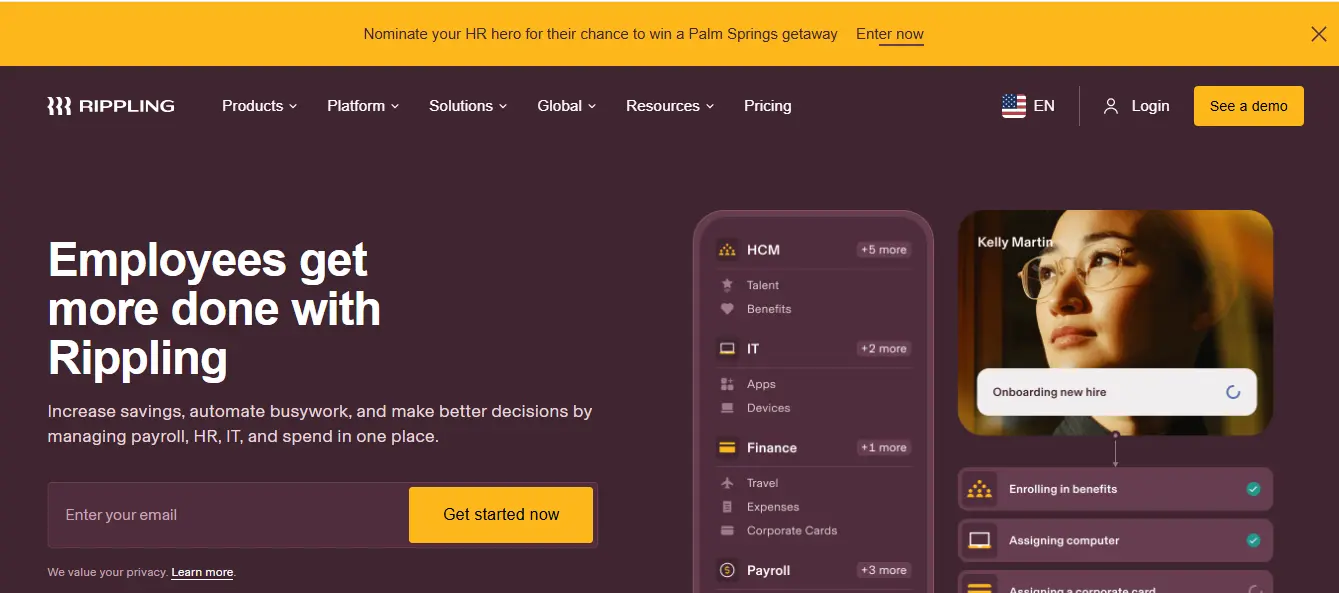Select Corporate Cards under Finance
The width and height of the screenshot is (1339, 593).
(x=792, y=531)
